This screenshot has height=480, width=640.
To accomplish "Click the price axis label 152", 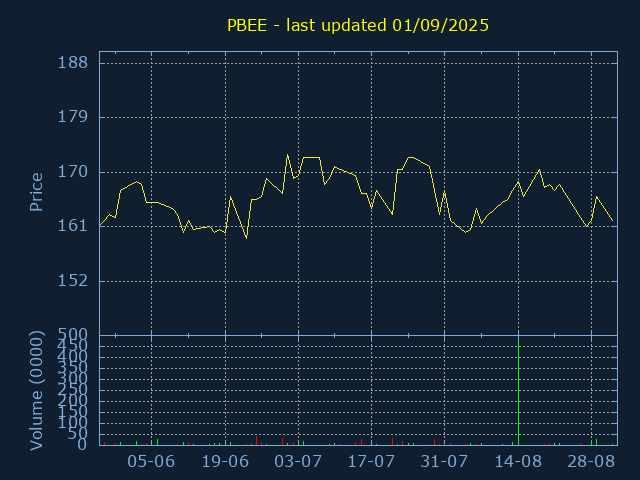I will coord(73,281).
